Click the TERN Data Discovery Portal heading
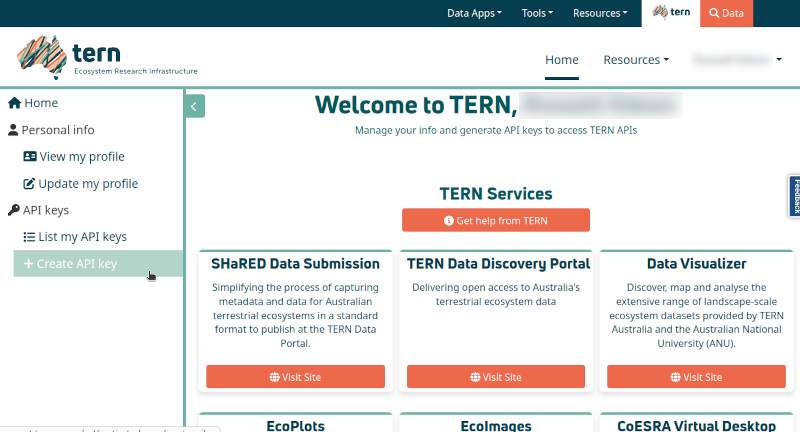Viewport: 800px width, 432px height. click(x=498, y=264)
